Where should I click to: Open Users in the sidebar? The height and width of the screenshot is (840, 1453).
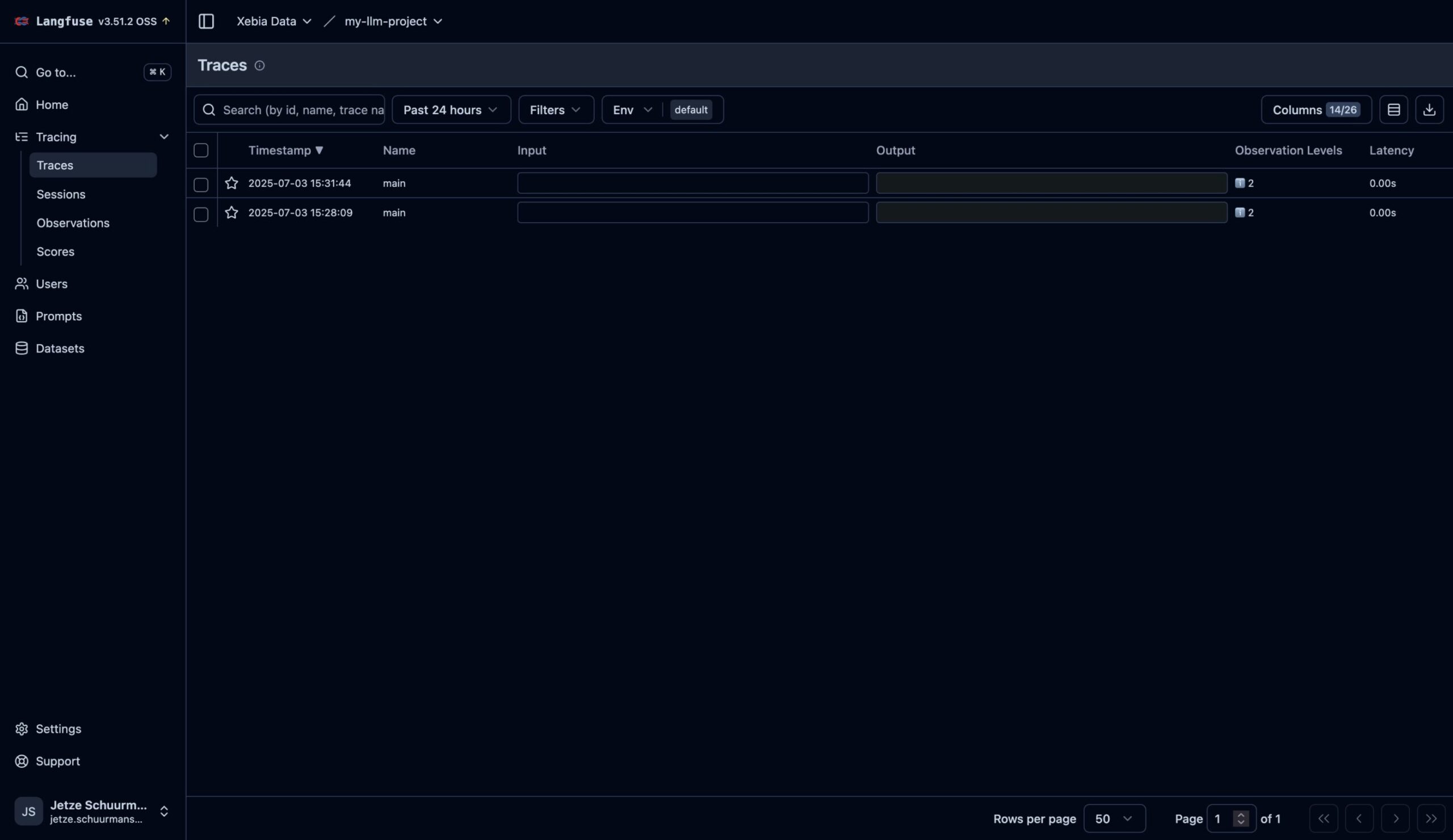(x=93, y=284)
